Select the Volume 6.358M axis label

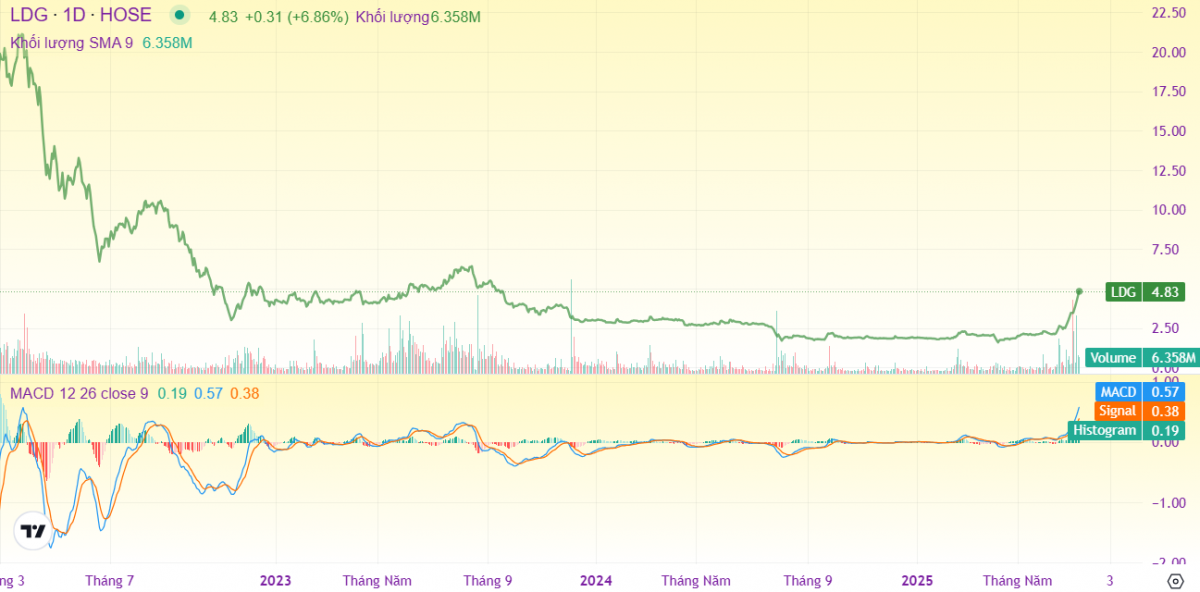point(1141,358)
